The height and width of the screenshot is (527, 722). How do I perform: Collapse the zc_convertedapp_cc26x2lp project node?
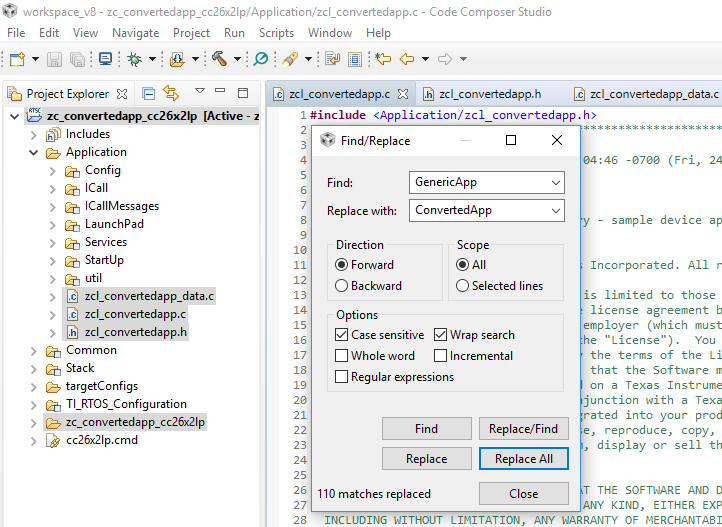pos(14,116)
